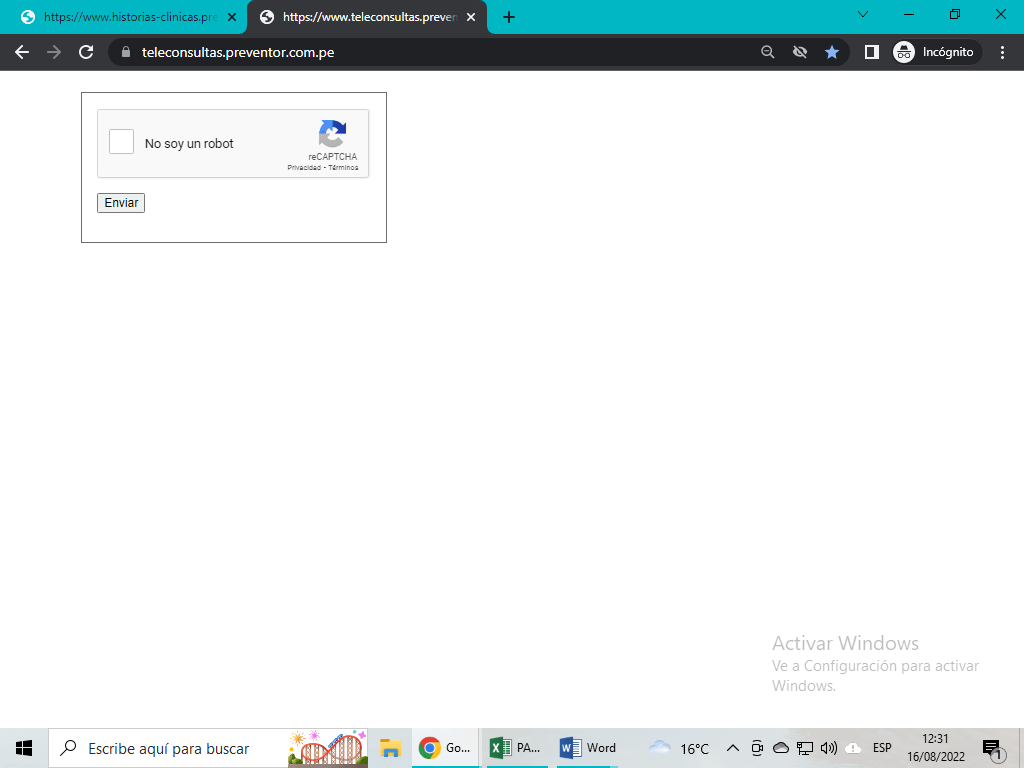Open File Explorer from the taskbar
This screenshot has height=768, width=1024.
pyautogui.click(x=390, y=748)
